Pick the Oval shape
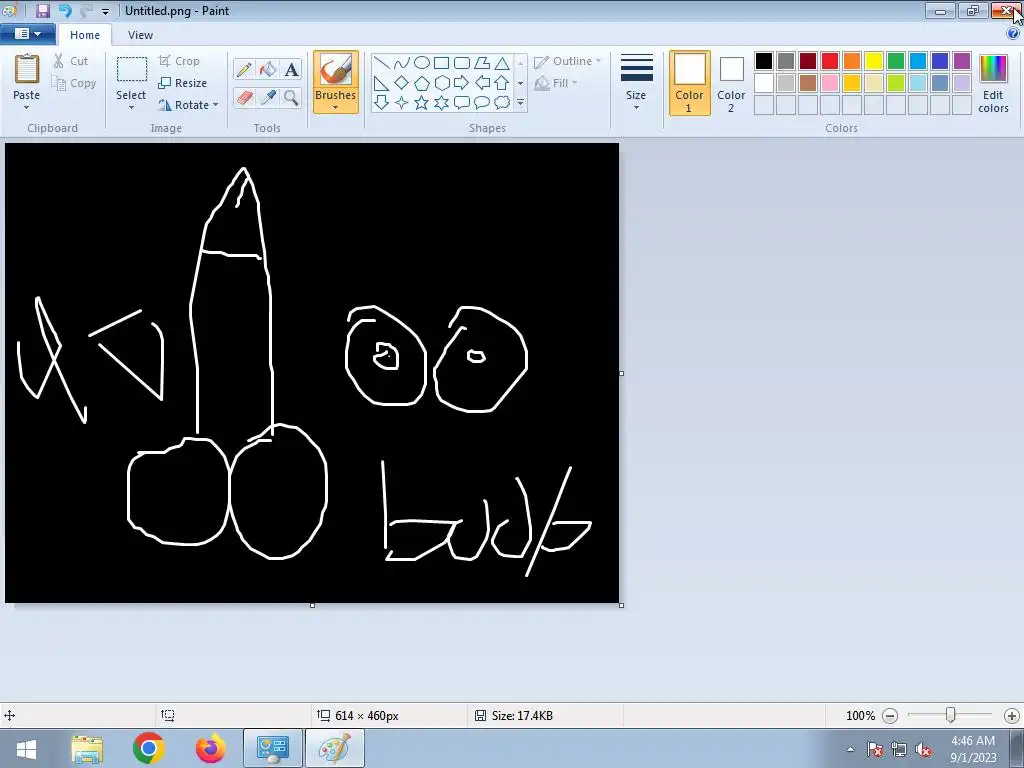1024x768 pixels. pyautogui.click(x=422, y=63)
